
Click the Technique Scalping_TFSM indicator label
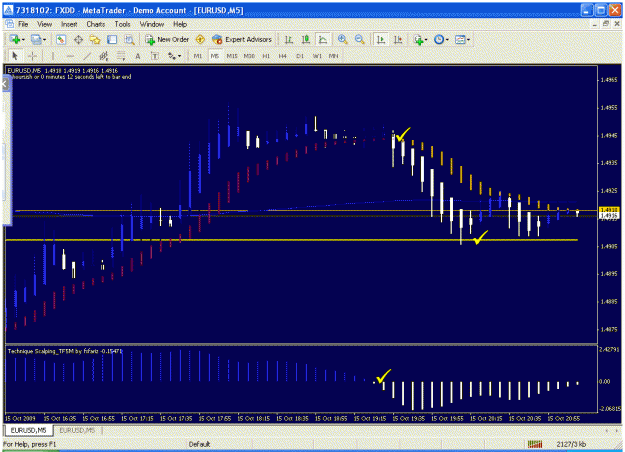[65, 351]
